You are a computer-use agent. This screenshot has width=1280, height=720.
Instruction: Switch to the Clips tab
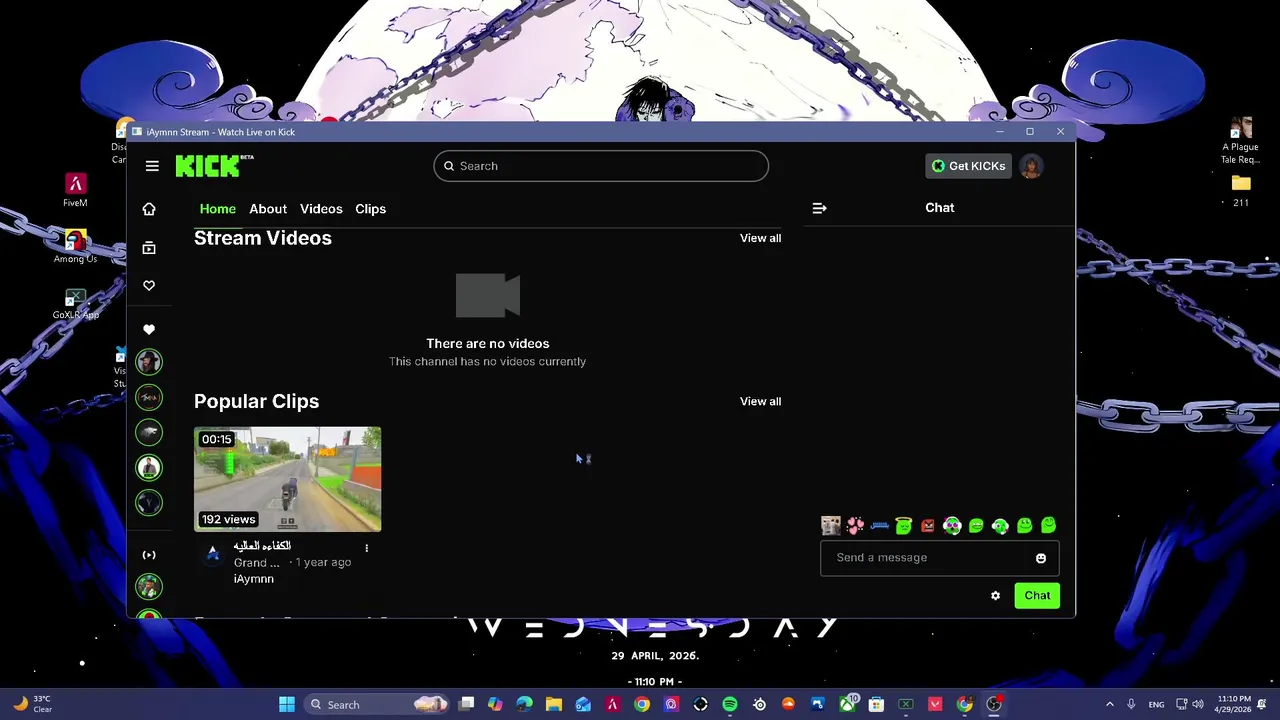371,209
